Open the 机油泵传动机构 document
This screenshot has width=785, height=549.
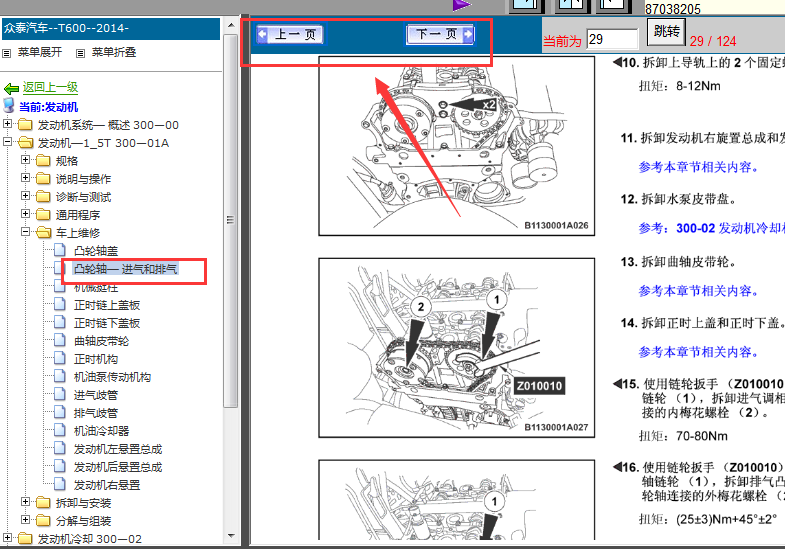coord(112,377)
